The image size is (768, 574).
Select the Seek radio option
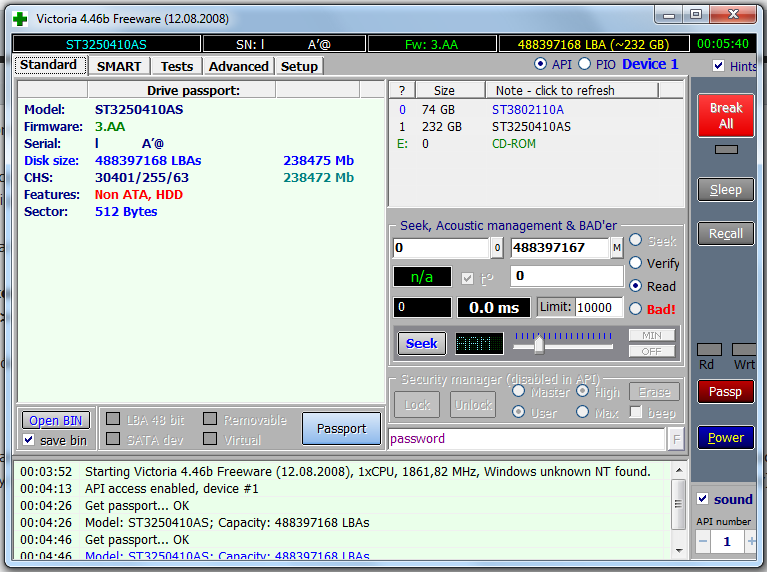tap(636, 240)
